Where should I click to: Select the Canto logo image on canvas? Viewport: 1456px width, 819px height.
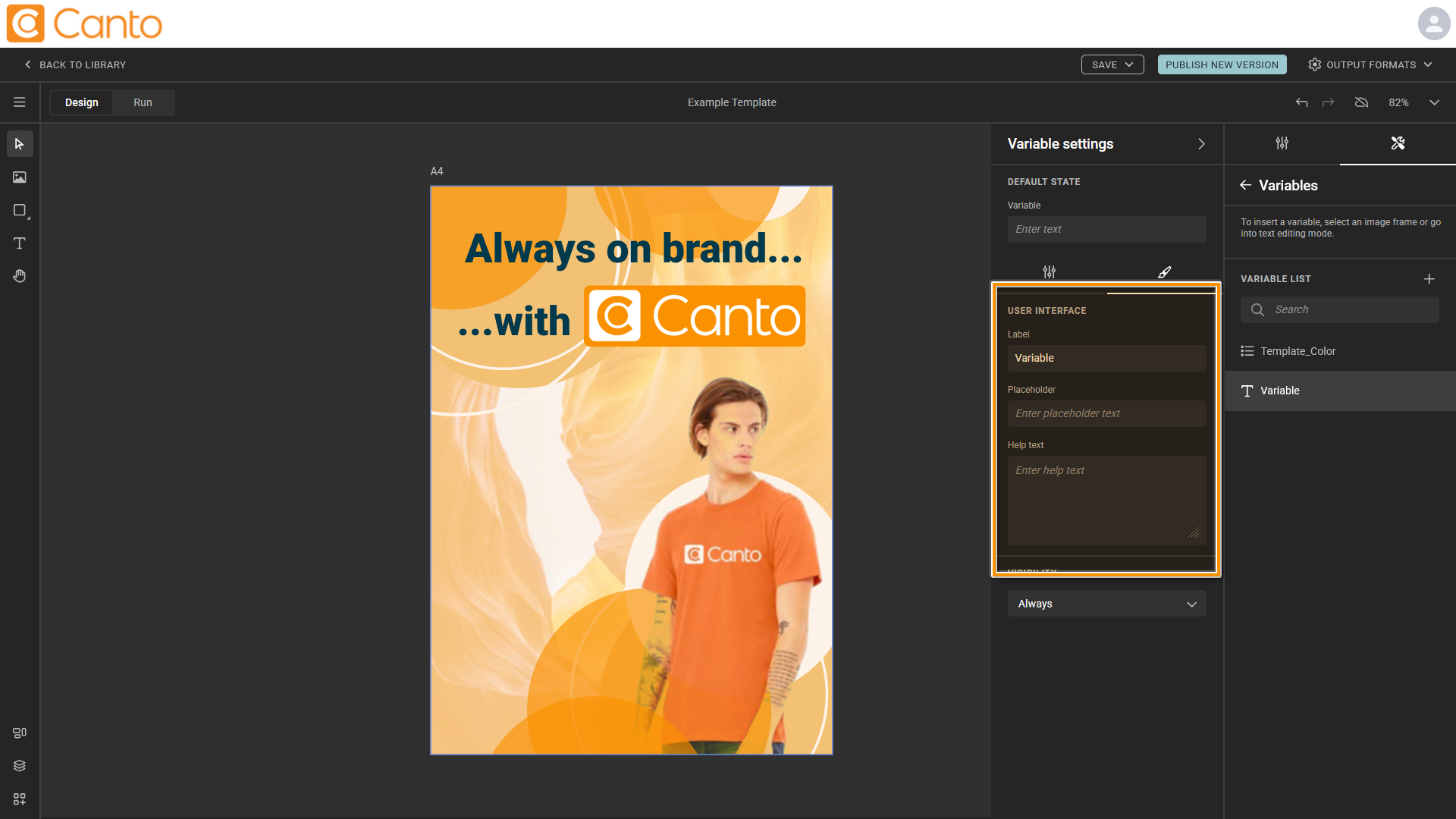coord(695,316)
